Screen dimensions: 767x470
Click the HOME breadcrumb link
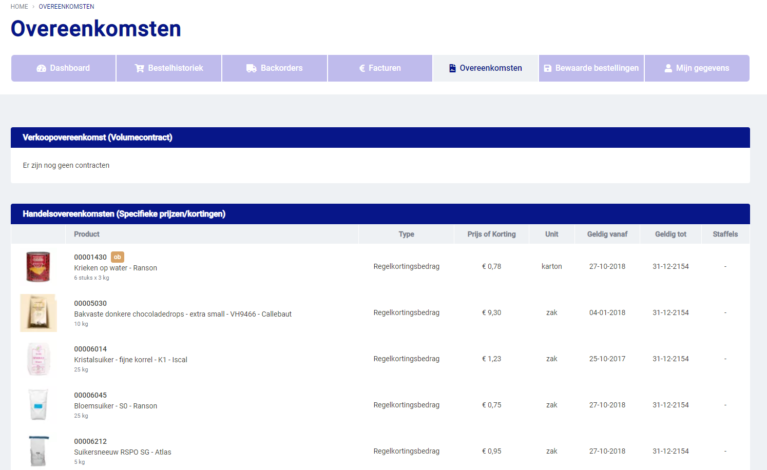click(x=19, y=6)
